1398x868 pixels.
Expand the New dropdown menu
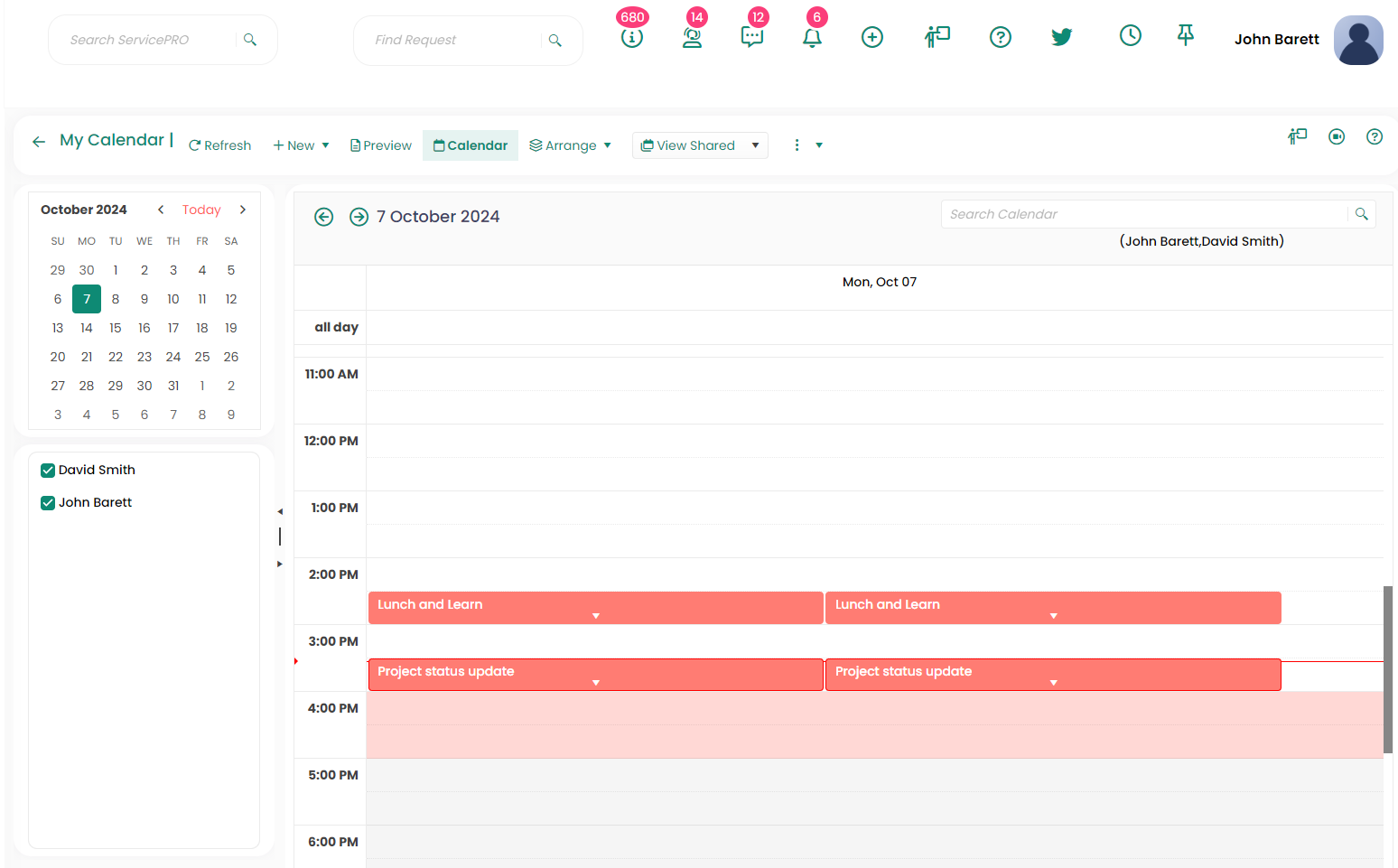(301, 145)
